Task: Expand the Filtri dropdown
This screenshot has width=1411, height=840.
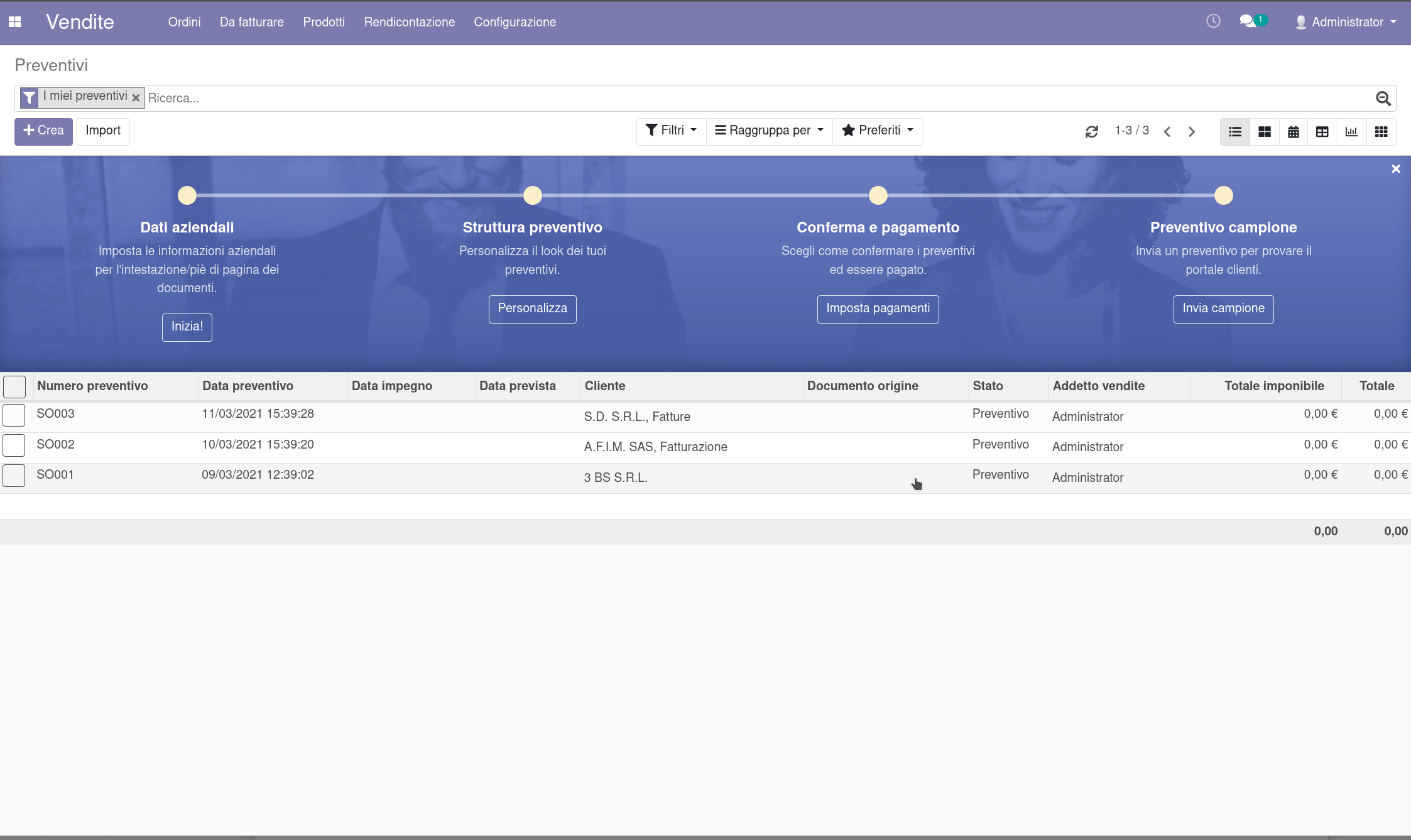Action: click(671, 131)
